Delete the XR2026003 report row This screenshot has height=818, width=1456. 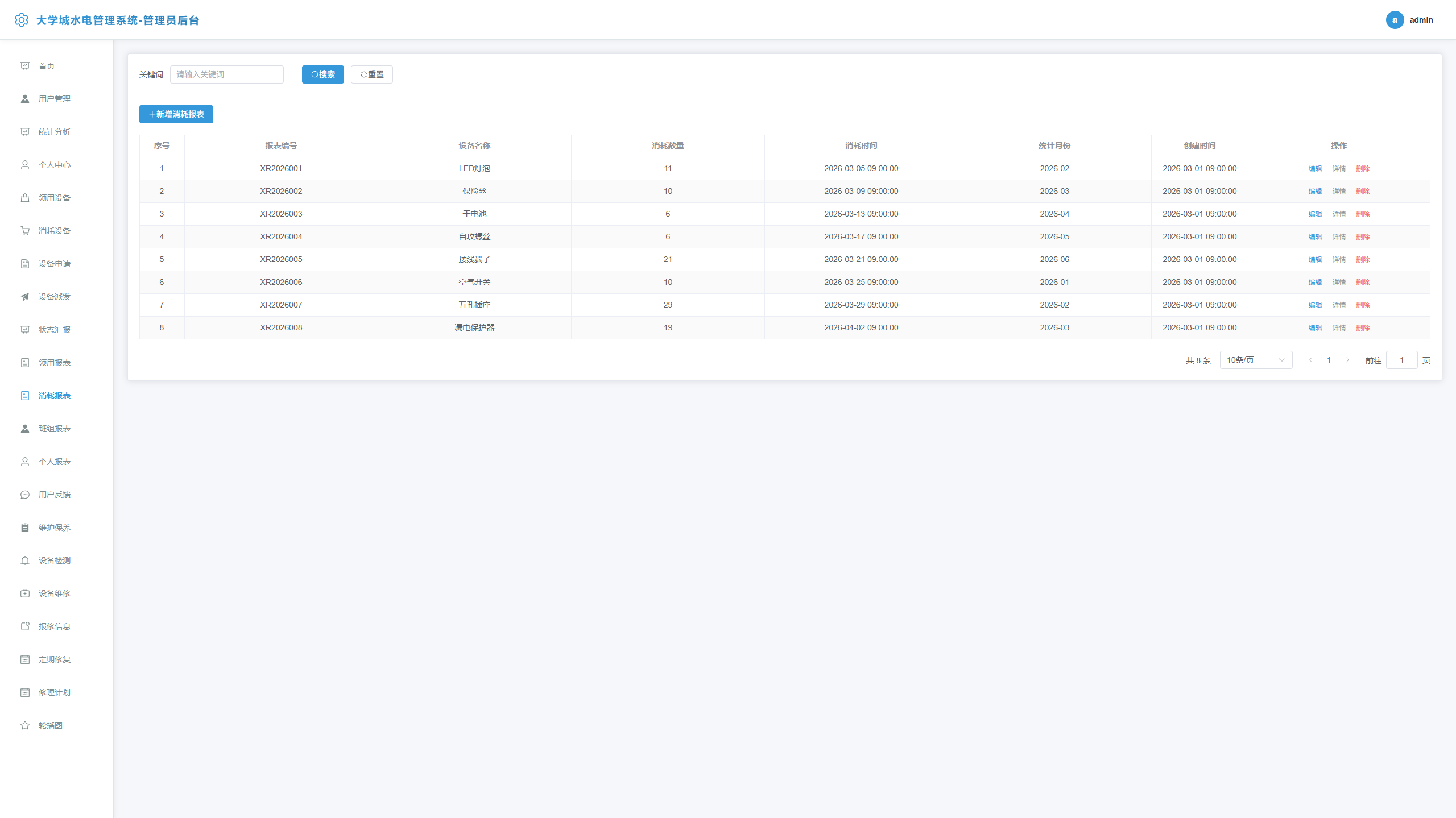point(1363,214)
